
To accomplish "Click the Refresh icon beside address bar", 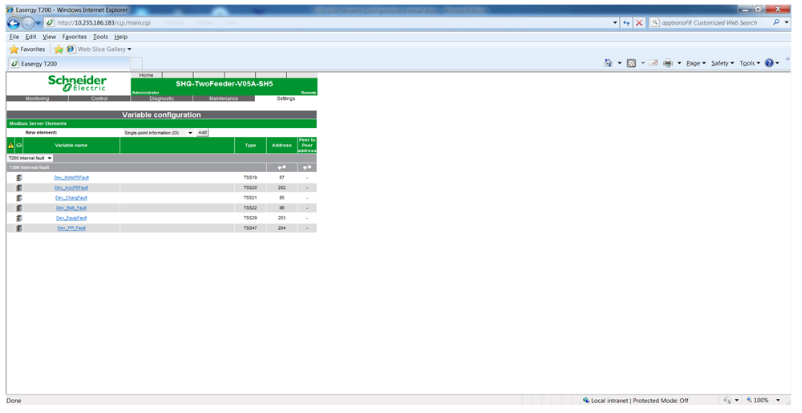I will 626,23.
